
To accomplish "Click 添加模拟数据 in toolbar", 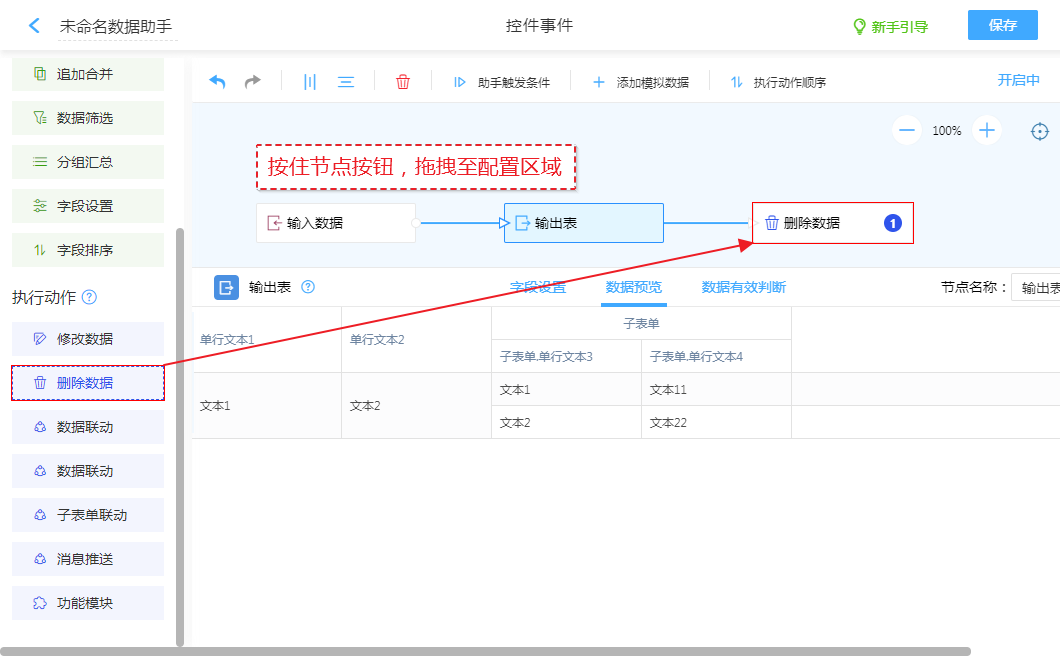I will [641, 82].
